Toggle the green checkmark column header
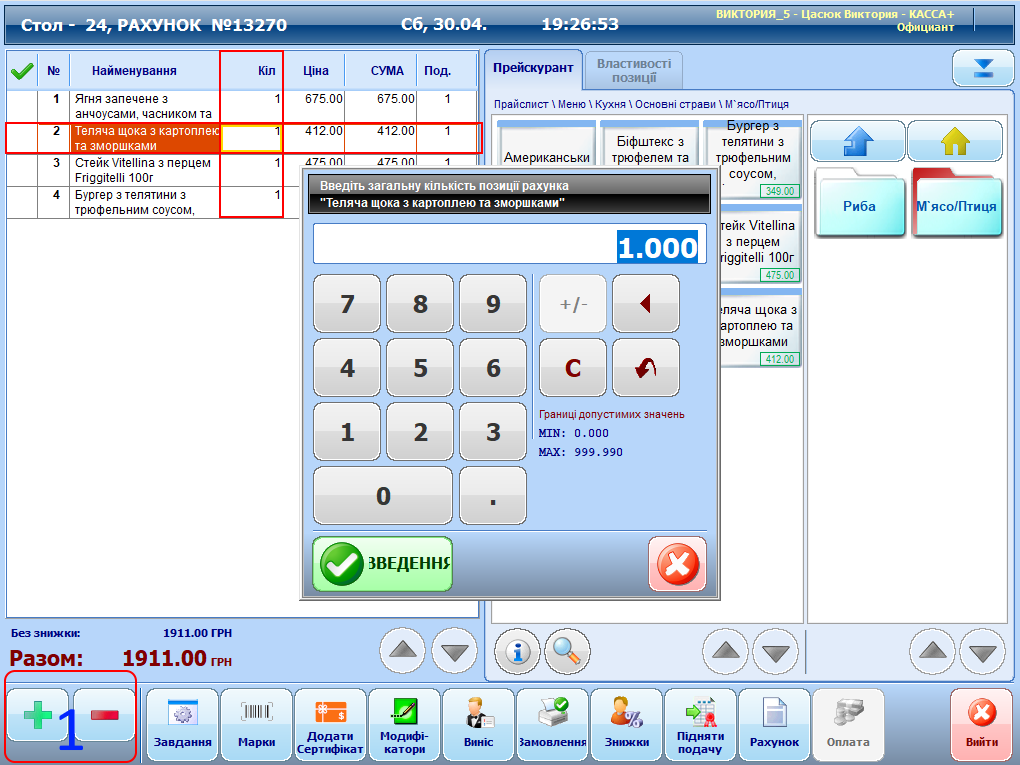The width and height of the screenshot is (1020, 765). point(22,71)
